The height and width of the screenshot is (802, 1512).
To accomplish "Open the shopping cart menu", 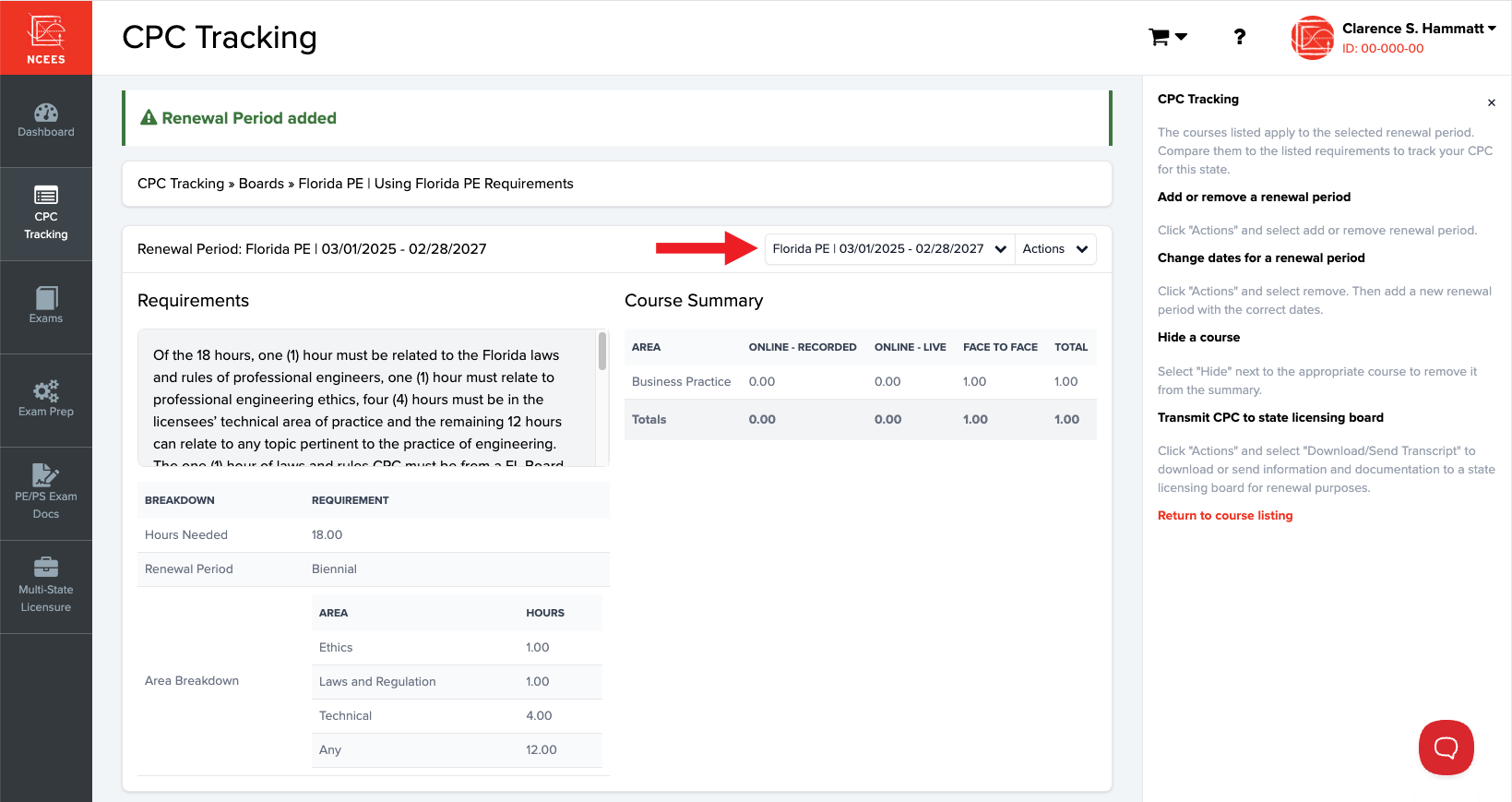I will [1167, 37].
